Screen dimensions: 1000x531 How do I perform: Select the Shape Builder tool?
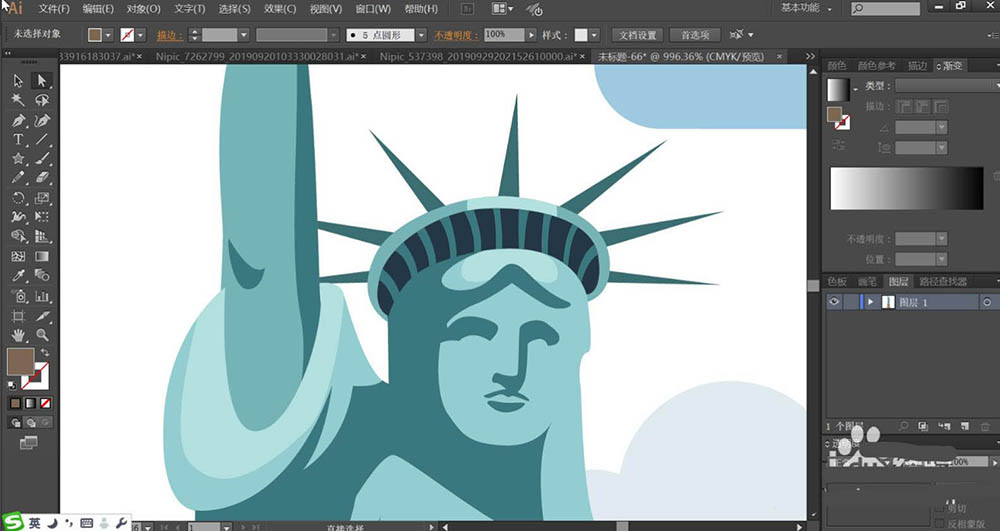tap(18, 236)
